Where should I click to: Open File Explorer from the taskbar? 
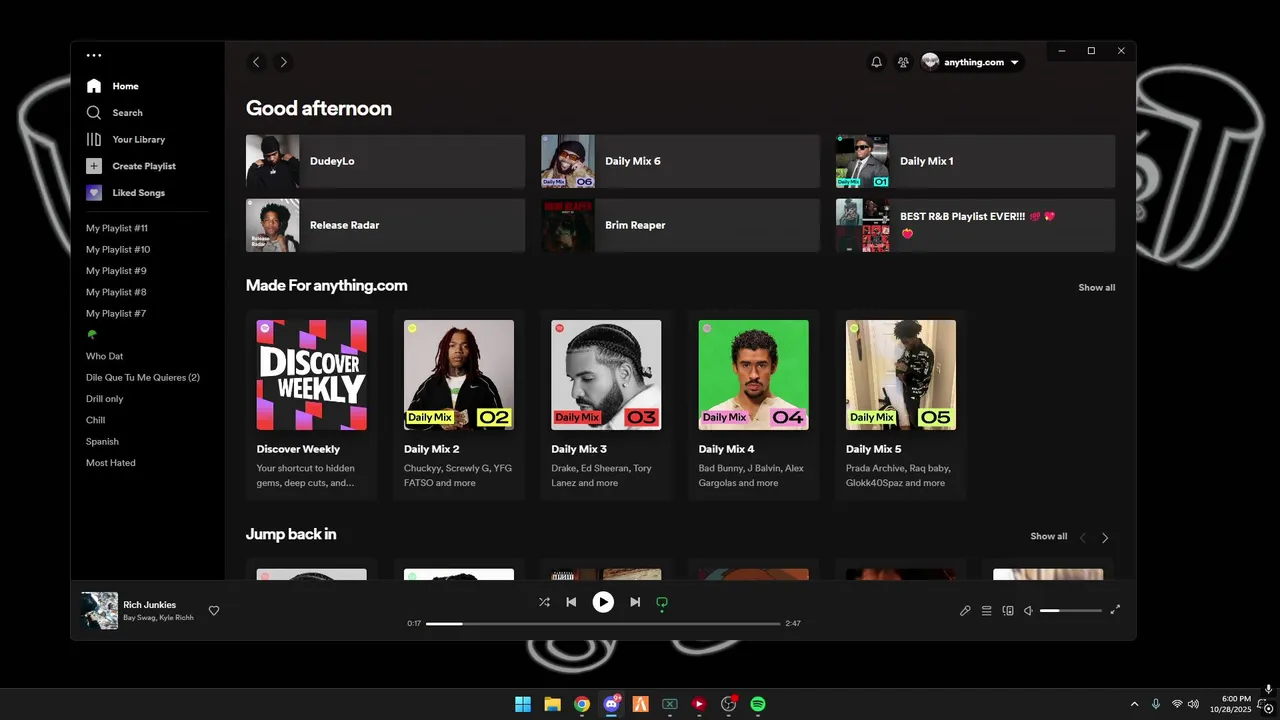(x=552, y=704)
